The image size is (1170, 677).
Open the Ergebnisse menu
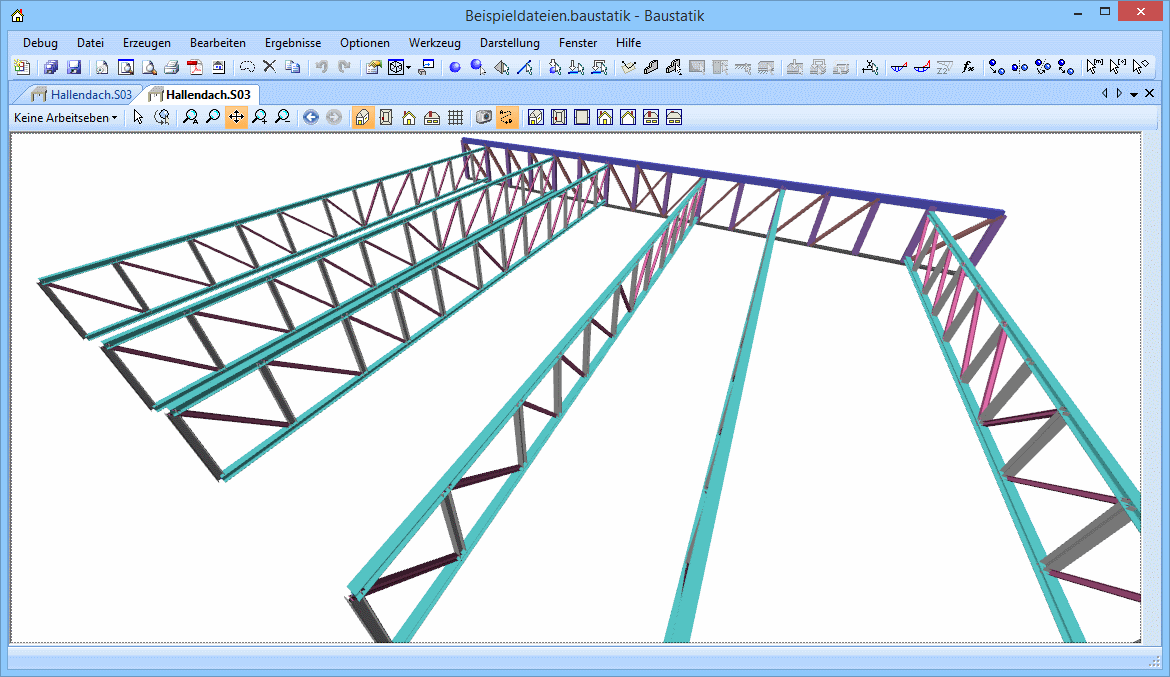(x=292, y=43)
